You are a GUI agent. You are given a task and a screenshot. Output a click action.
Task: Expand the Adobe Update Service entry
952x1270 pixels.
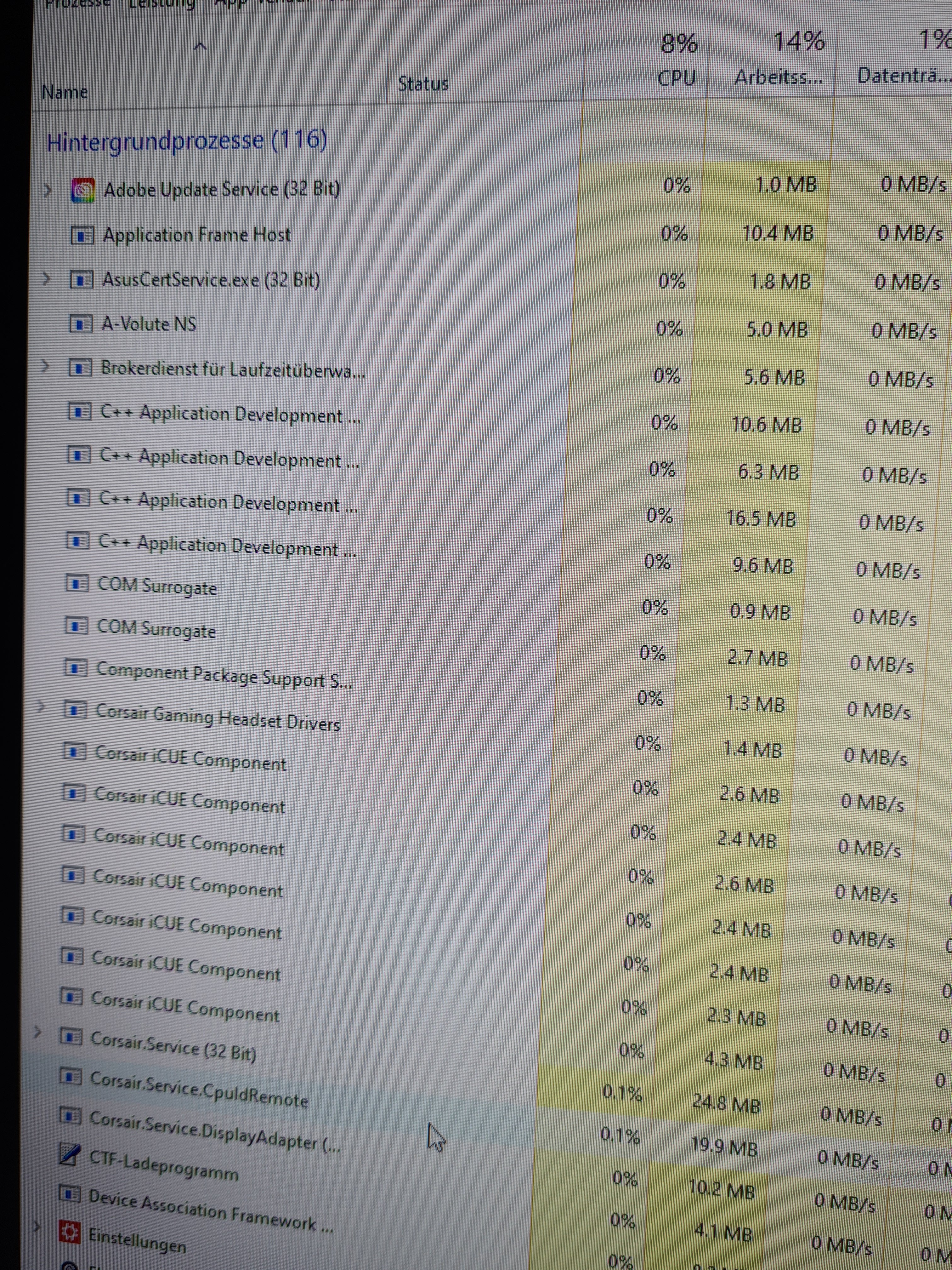[x=48, y=190]
